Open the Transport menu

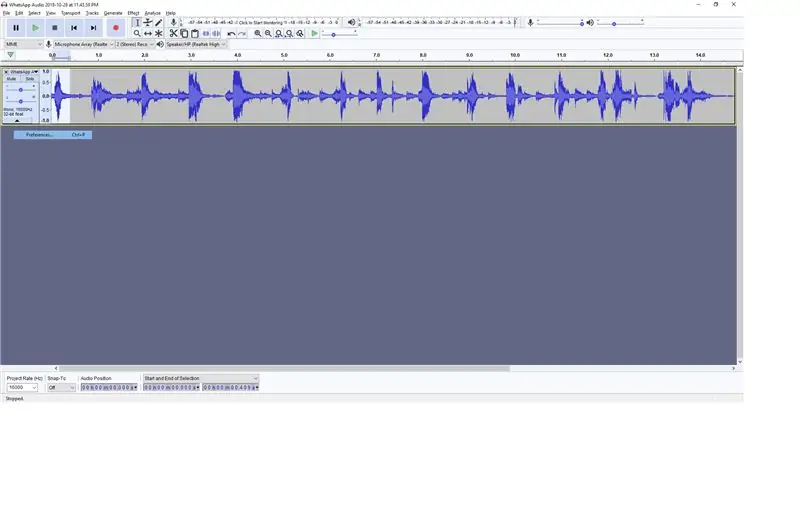pos(70,13)
